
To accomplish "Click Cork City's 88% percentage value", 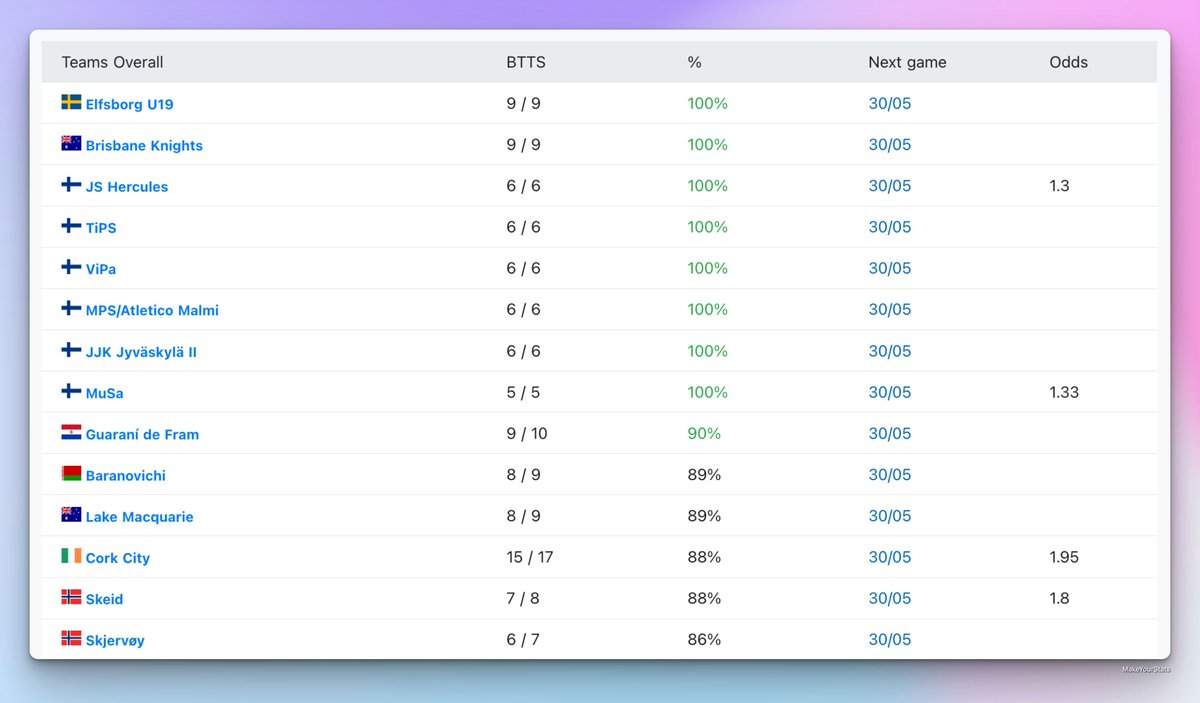I will 704,557.
